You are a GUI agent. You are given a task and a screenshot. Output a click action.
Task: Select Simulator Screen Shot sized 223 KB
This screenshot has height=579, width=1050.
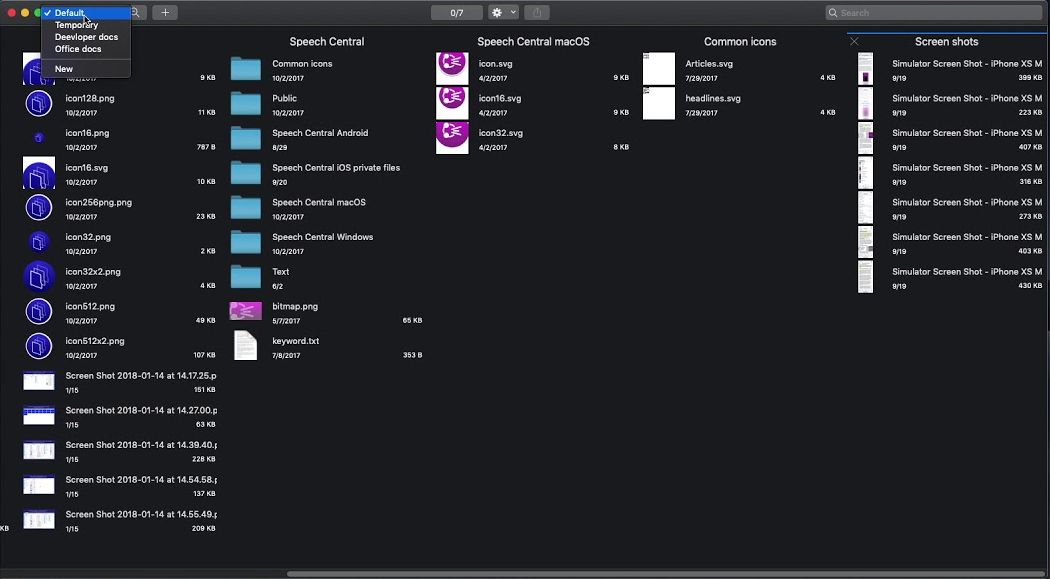pyautogui.click(x=950, y=104)
